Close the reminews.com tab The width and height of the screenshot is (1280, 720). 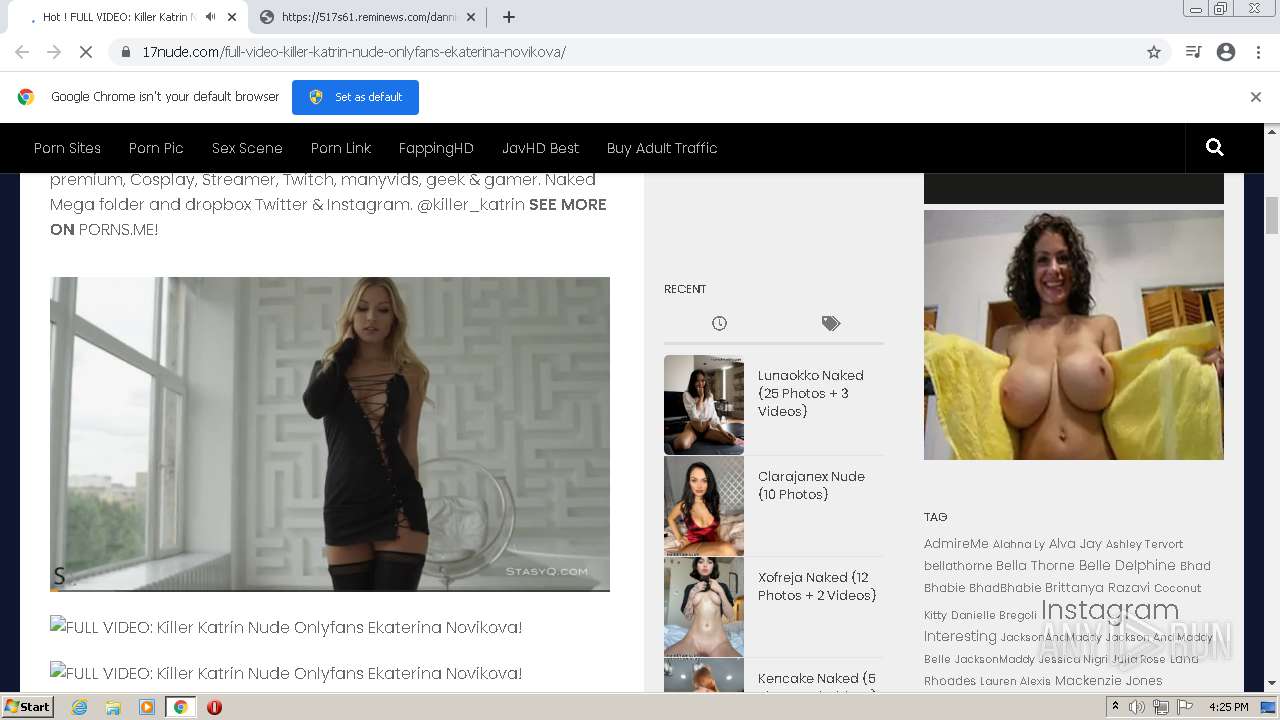pos(471,17)
